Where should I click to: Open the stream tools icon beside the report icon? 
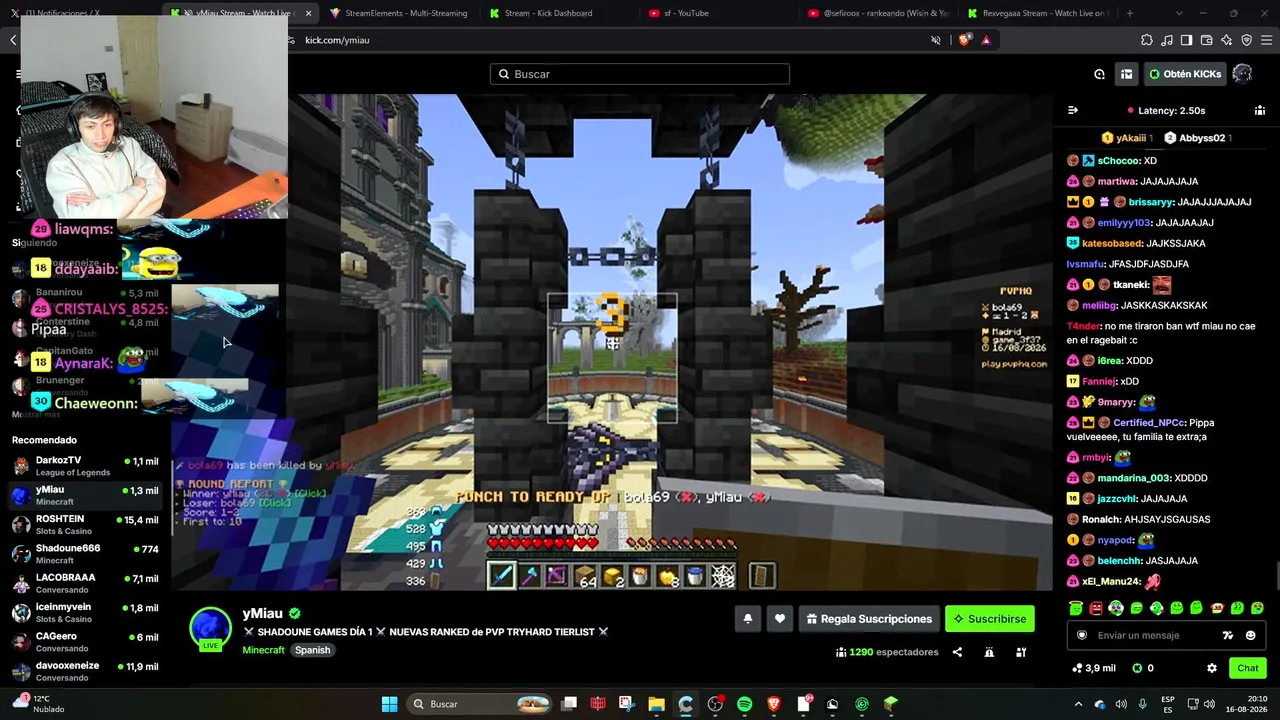pos(1021,652)
